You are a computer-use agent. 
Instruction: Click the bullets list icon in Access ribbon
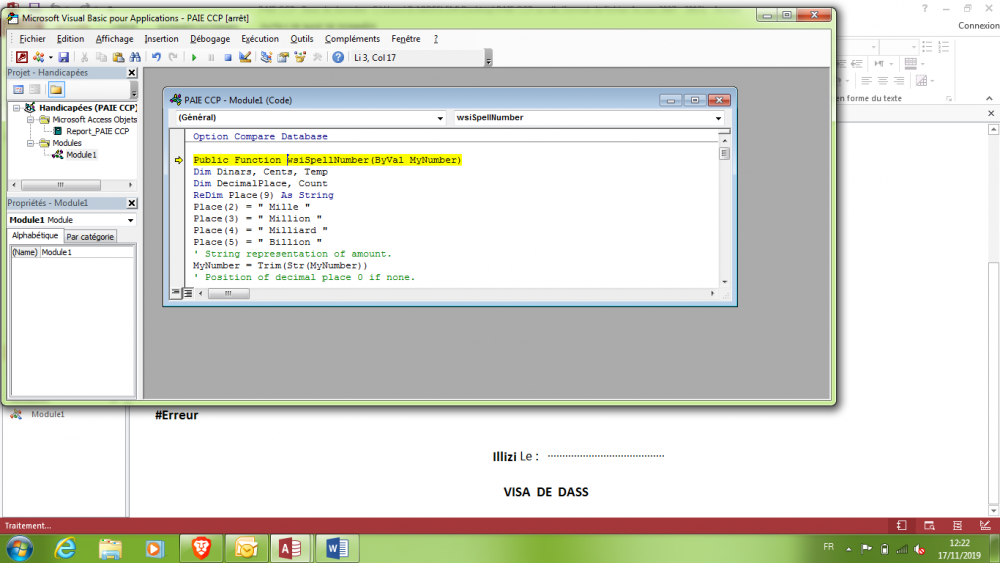pos(927,47)
